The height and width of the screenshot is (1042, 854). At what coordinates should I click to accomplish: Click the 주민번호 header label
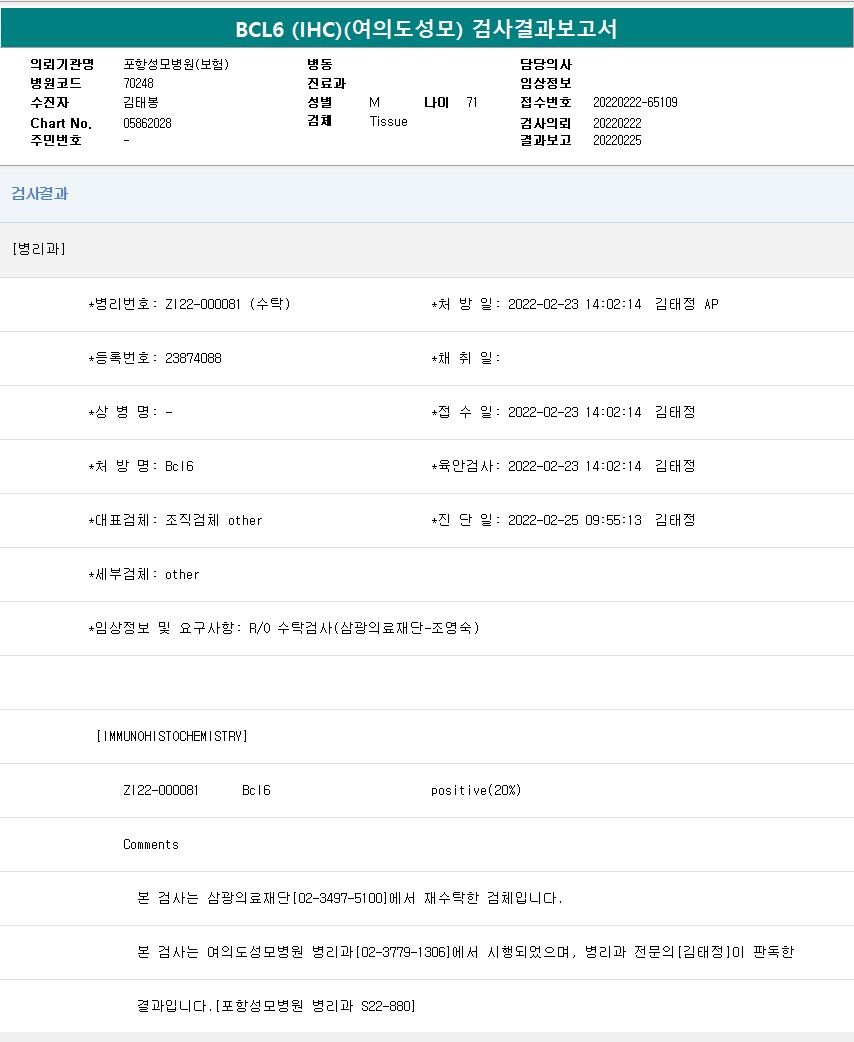pos(56,140)
